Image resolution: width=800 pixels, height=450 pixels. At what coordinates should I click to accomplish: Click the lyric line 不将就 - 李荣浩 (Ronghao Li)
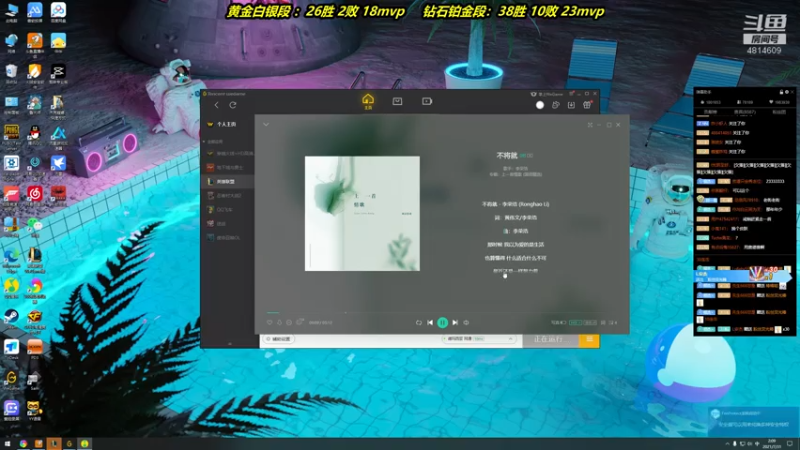pos(515,204)
